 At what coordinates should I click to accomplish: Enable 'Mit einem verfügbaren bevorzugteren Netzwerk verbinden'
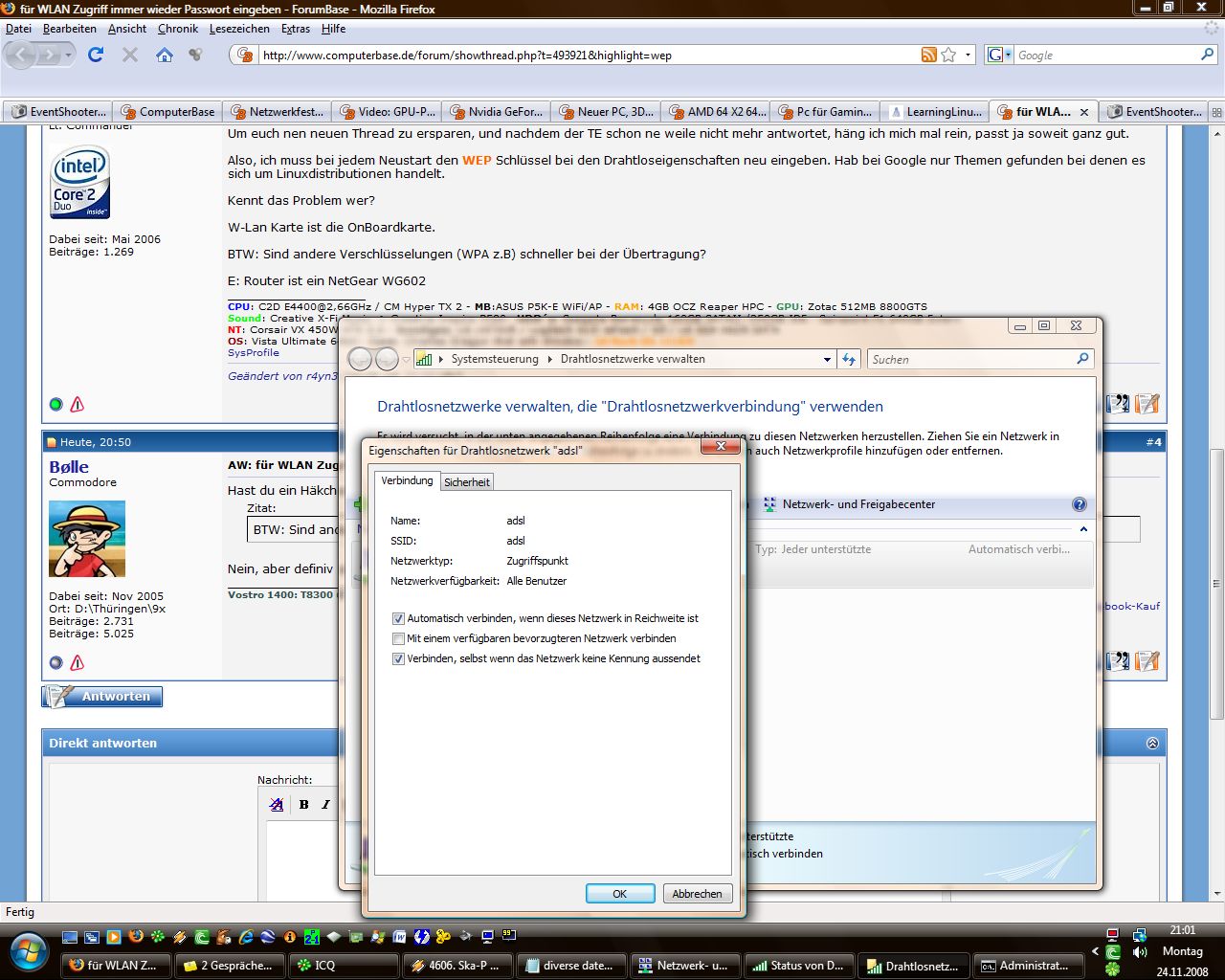tap(398, 638)
